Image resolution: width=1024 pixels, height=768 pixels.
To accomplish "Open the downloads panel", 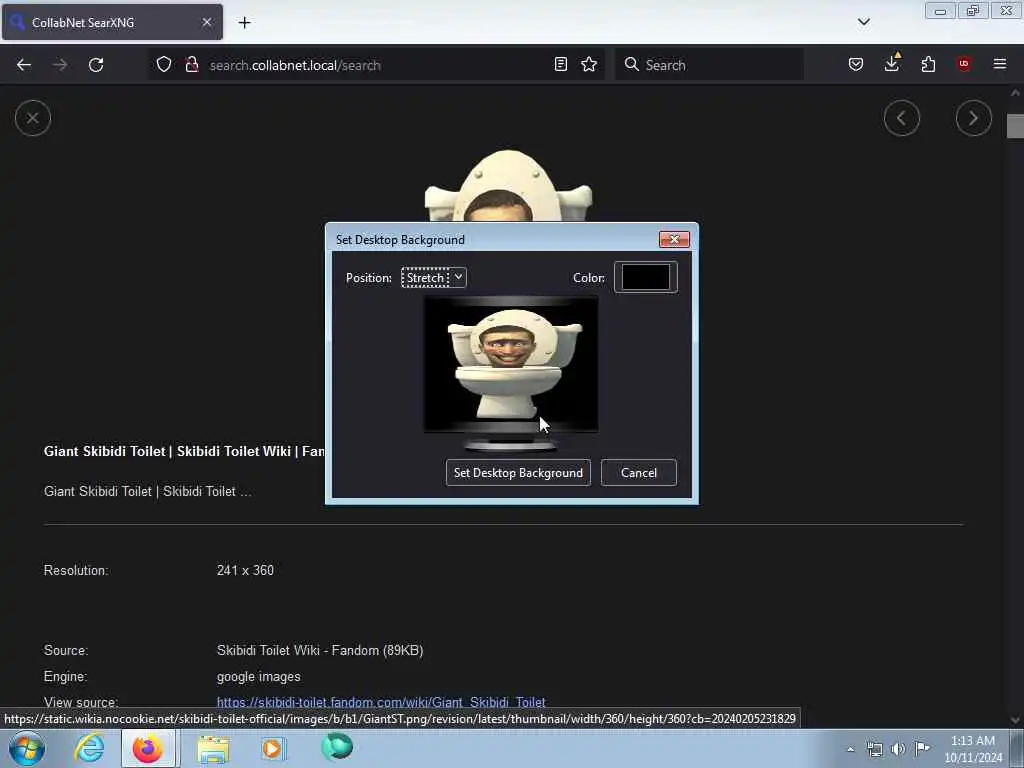I will pyautogui.click(x=892, y=63).
